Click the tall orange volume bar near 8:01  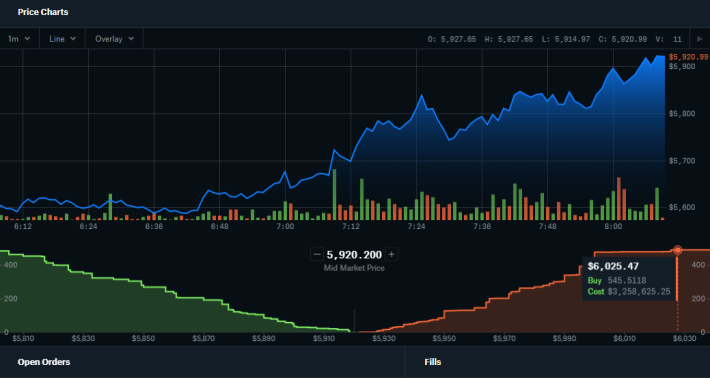coord(619,199)
